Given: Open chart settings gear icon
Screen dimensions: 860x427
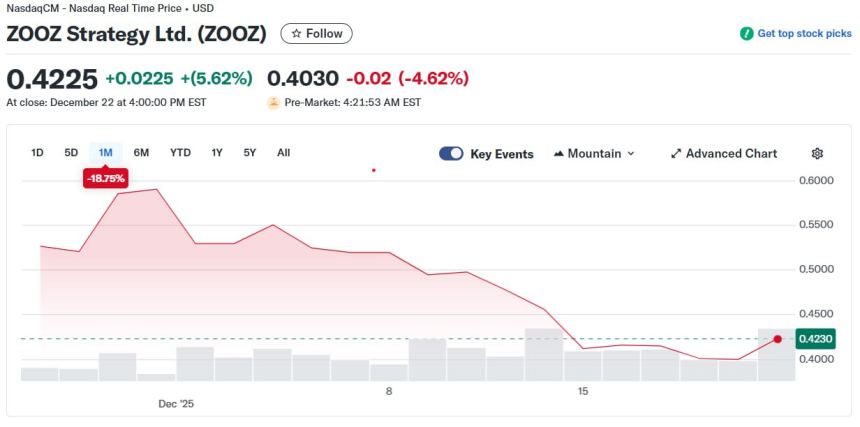Looking at the screenshot, I should coord(817,154).
